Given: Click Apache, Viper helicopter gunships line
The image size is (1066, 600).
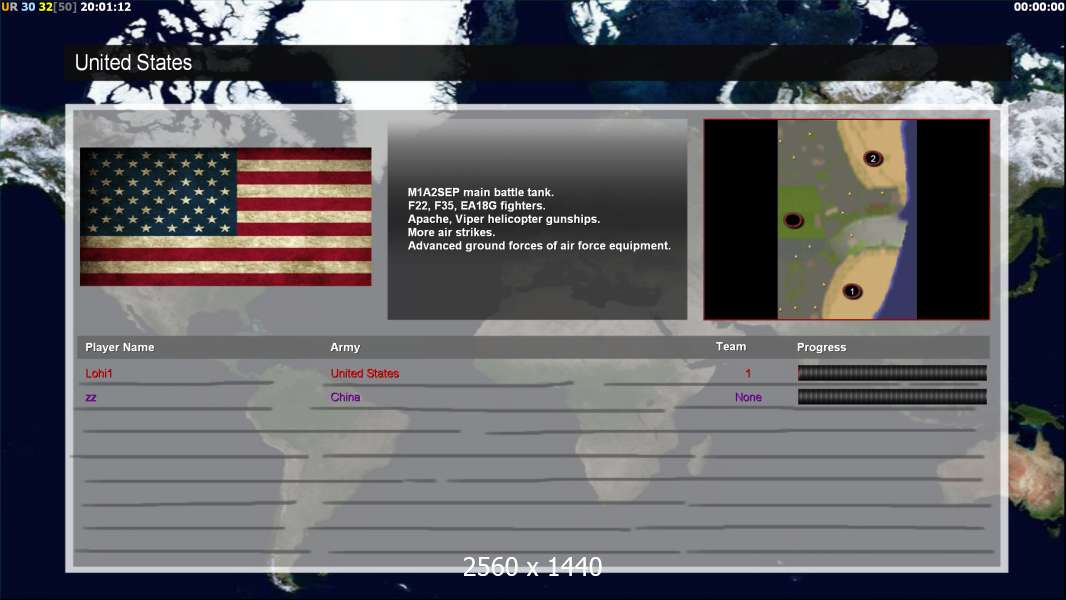Looking at the screenshot, I should 504,219.
